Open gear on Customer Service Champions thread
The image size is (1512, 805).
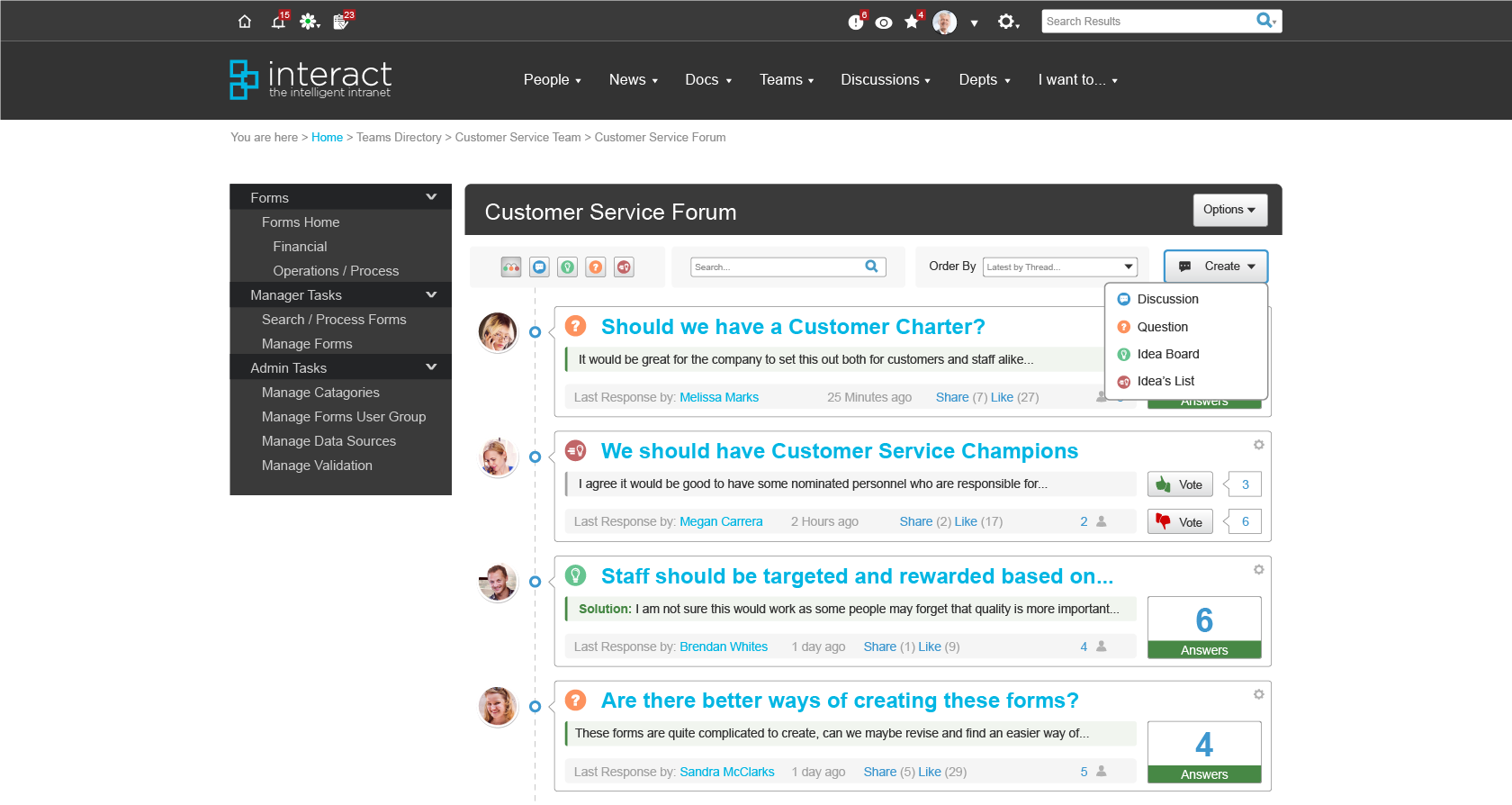point(1258,445)
